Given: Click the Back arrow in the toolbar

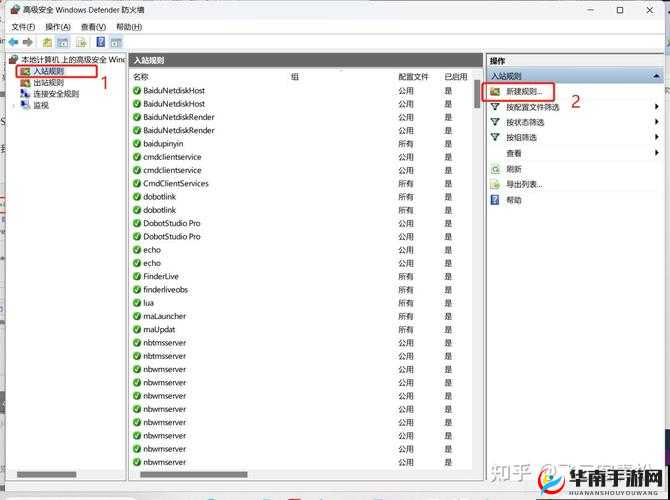Looking at the screenshot, I should 13,42.
